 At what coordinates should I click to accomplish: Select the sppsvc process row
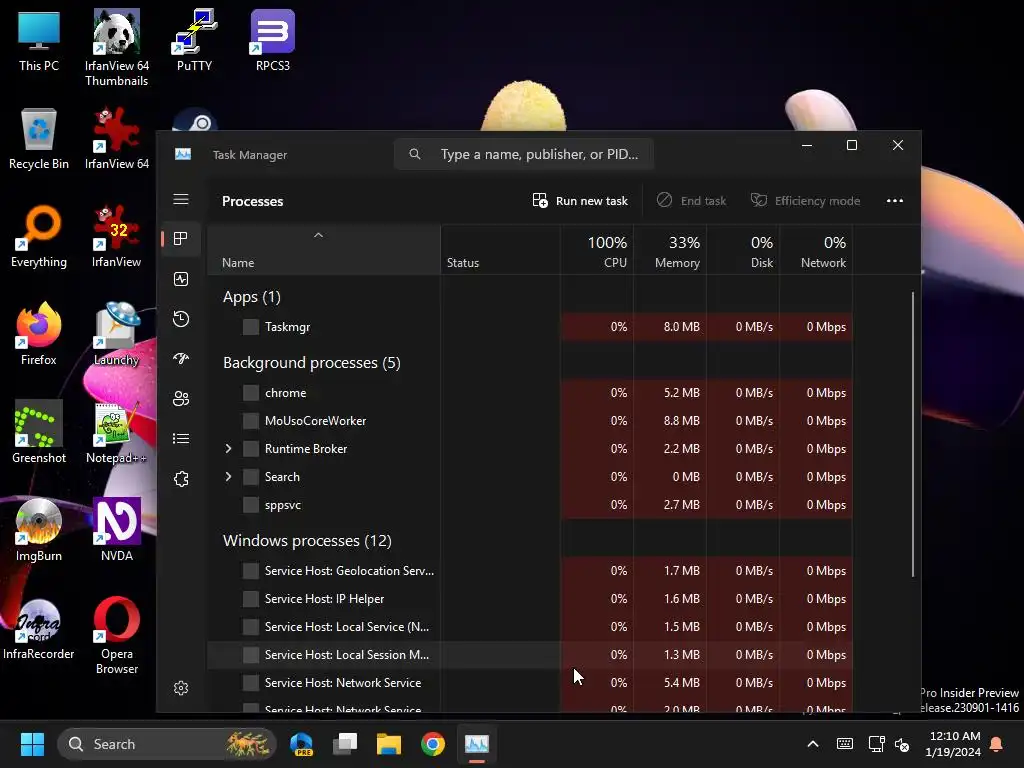(530, 505)
